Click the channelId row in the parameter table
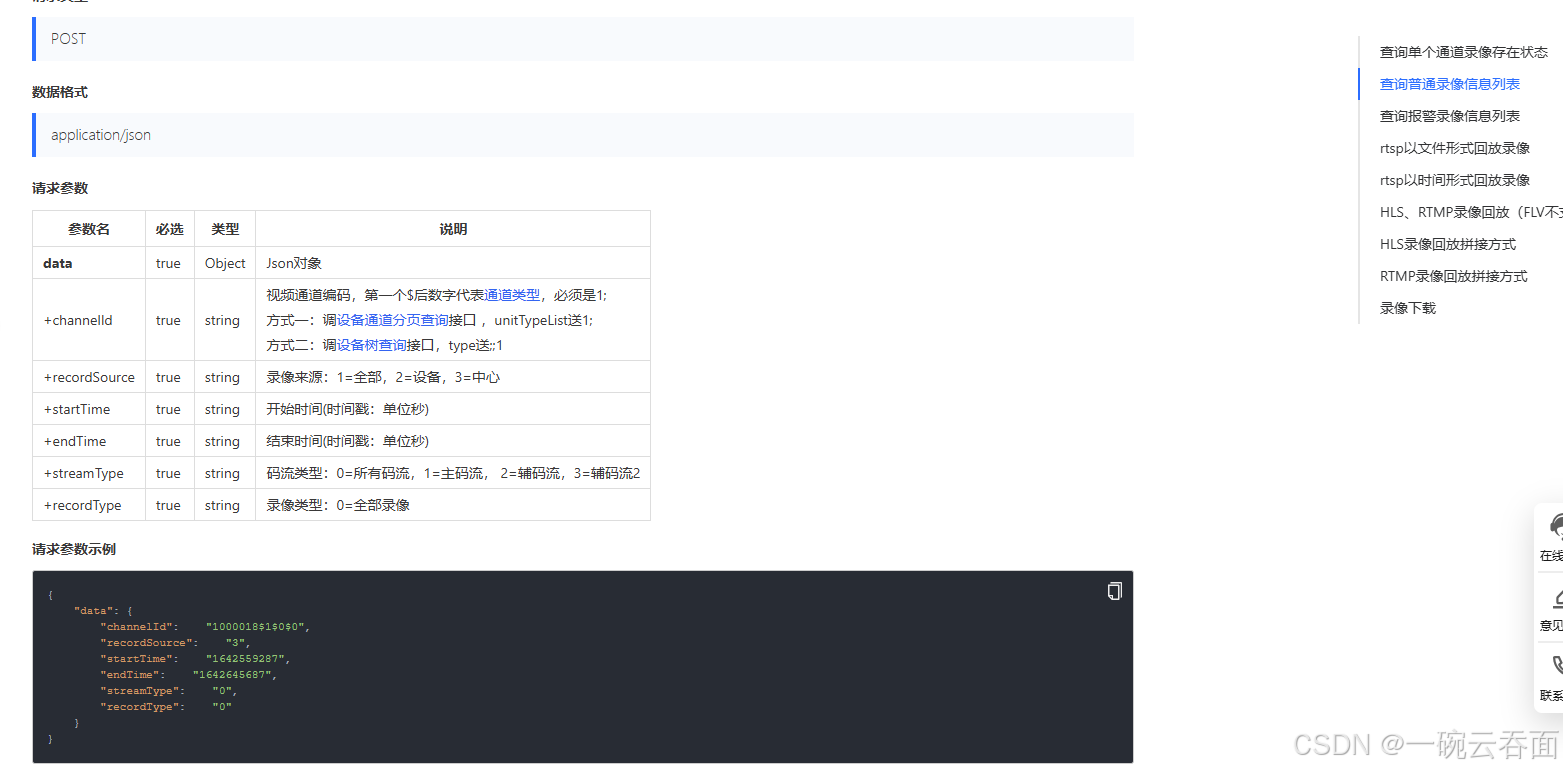The image size is (1563, 772). tap(88, 320)
